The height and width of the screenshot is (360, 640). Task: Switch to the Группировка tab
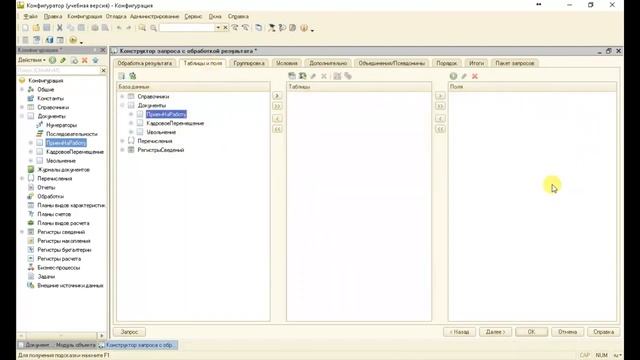coord(249,63)
